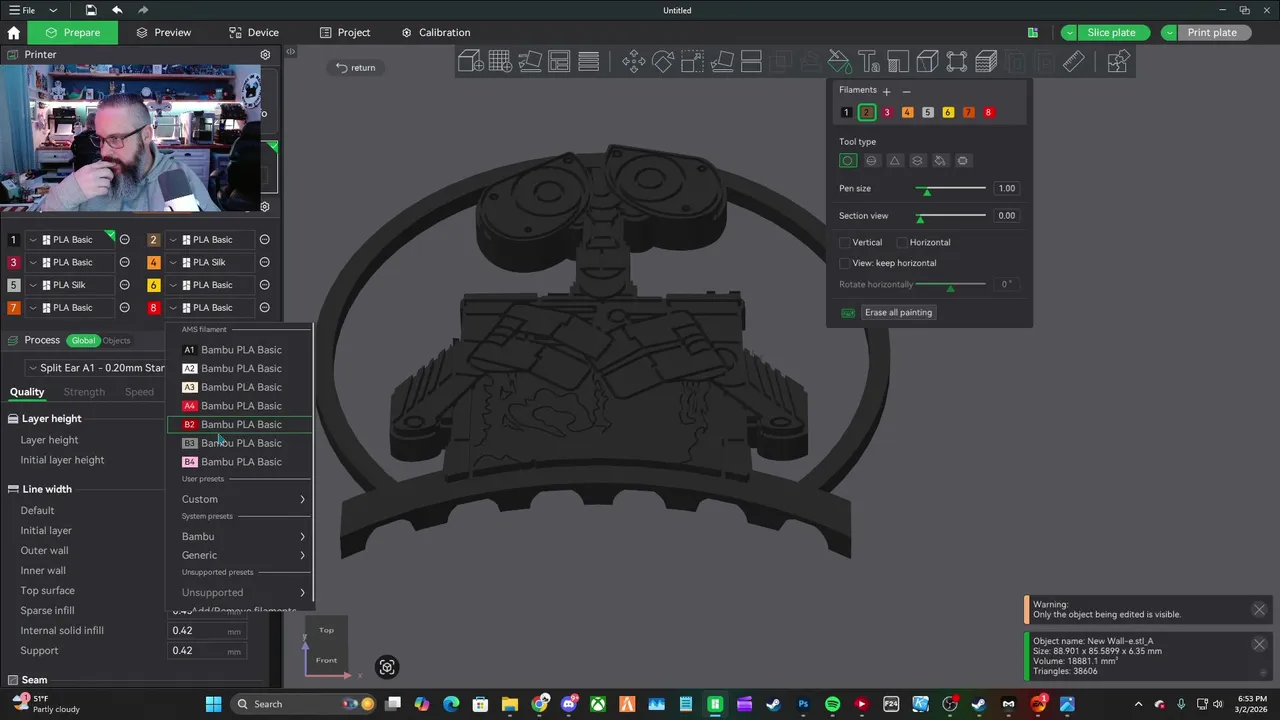Click the Add plate grid icon
The width and height of the screenshot is (1280, 720).
click(500, 62)
